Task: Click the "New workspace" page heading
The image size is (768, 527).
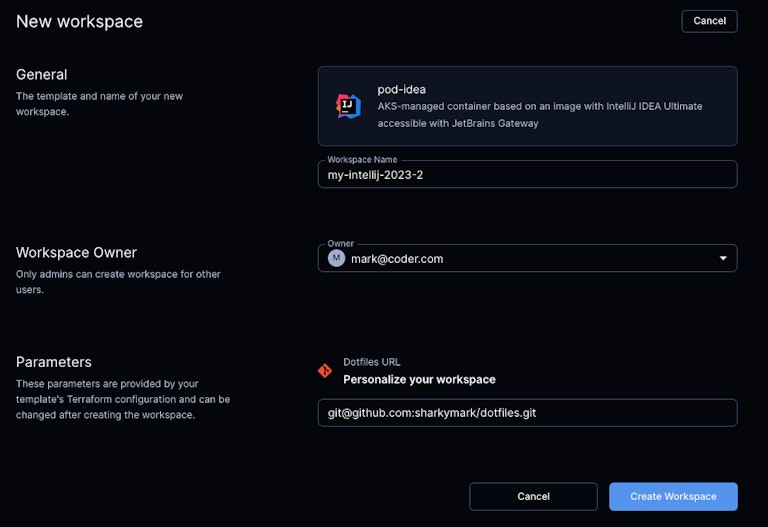Action: (79, 21)
